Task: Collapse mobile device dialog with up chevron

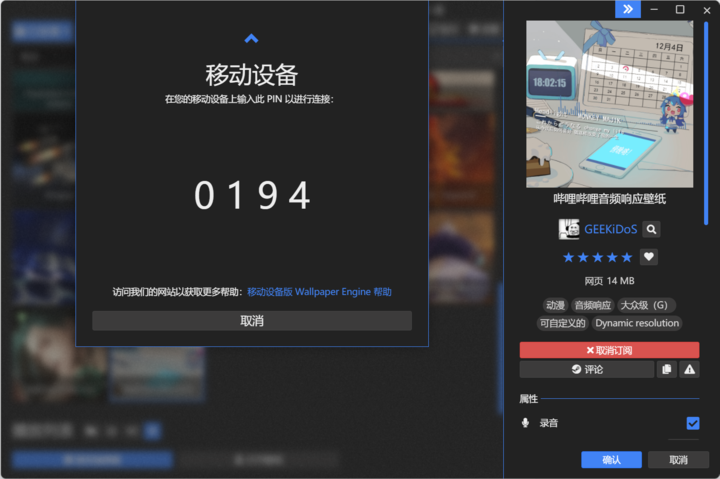Action: click(x=251, y=39)
